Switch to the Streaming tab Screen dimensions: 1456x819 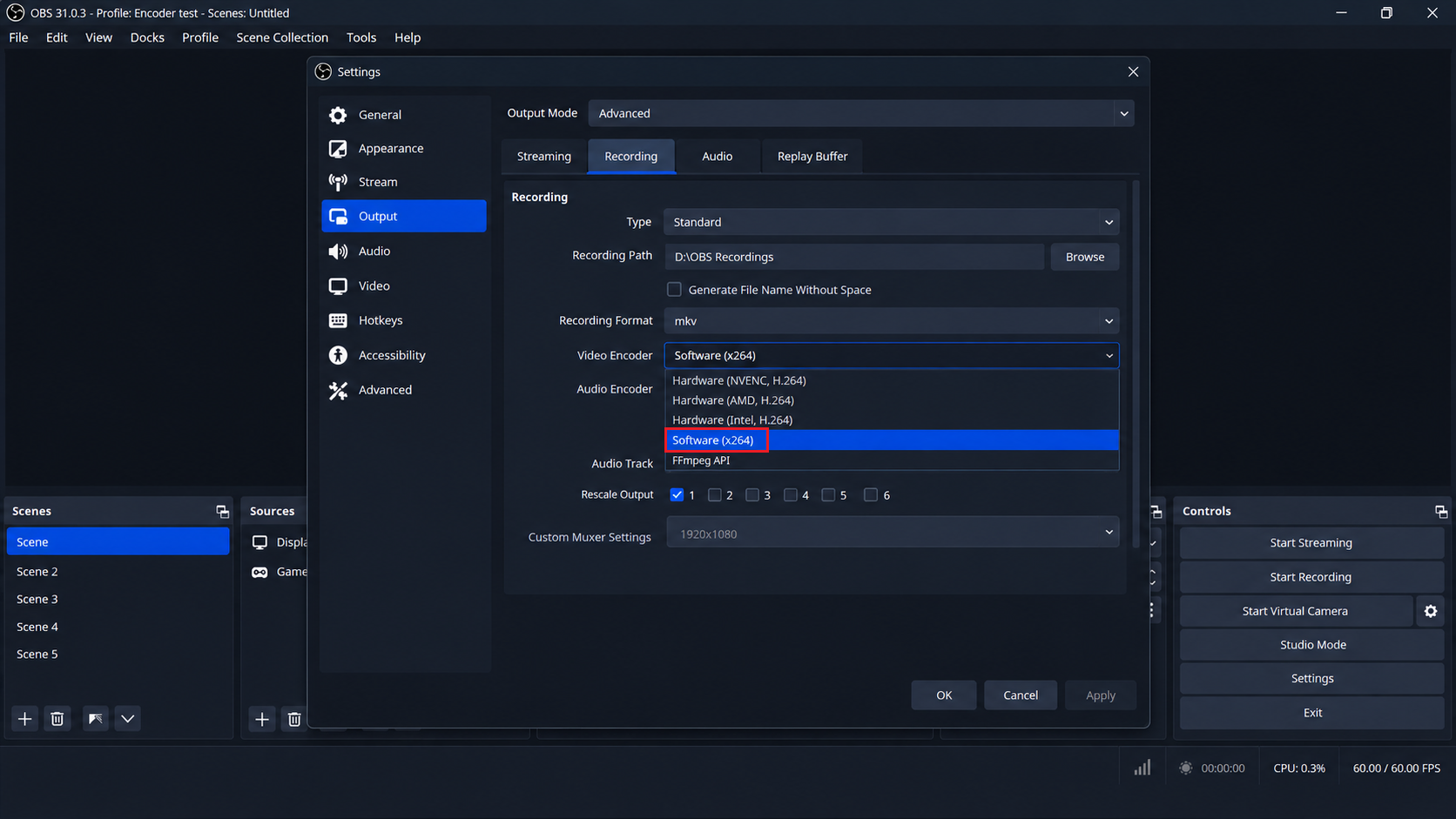pyautogui.click(x=544, y=156)
